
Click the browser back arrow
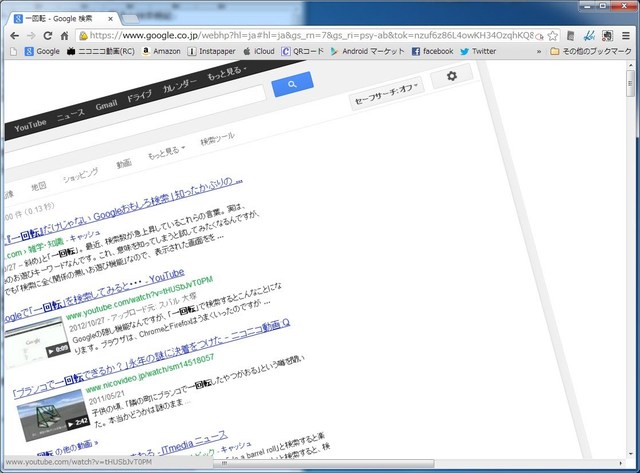(x=14, y=34)
